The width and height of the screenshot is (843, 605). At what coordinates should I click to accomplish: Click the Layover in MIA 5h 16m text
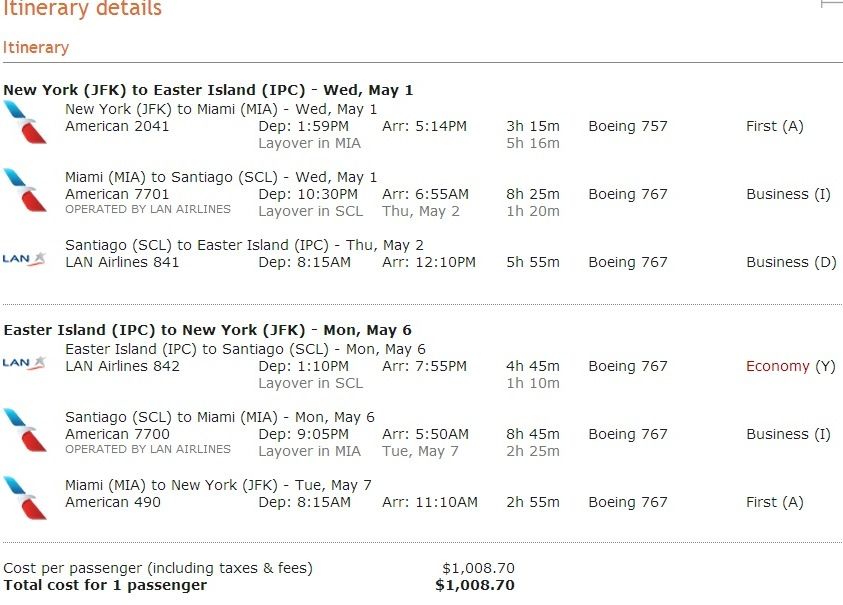tap(409, 144)
